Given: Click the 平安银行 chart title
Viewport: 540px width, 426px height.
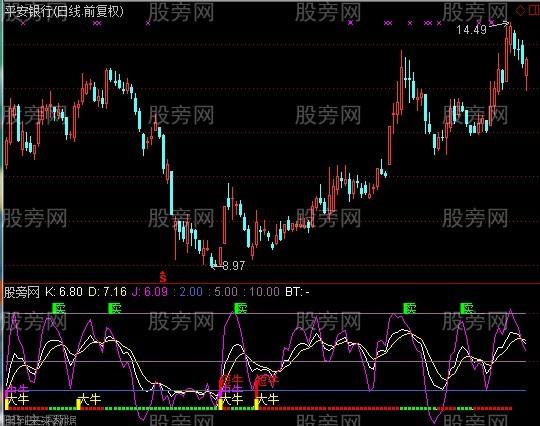Looking at the screenshot, I should click(29, 11).
